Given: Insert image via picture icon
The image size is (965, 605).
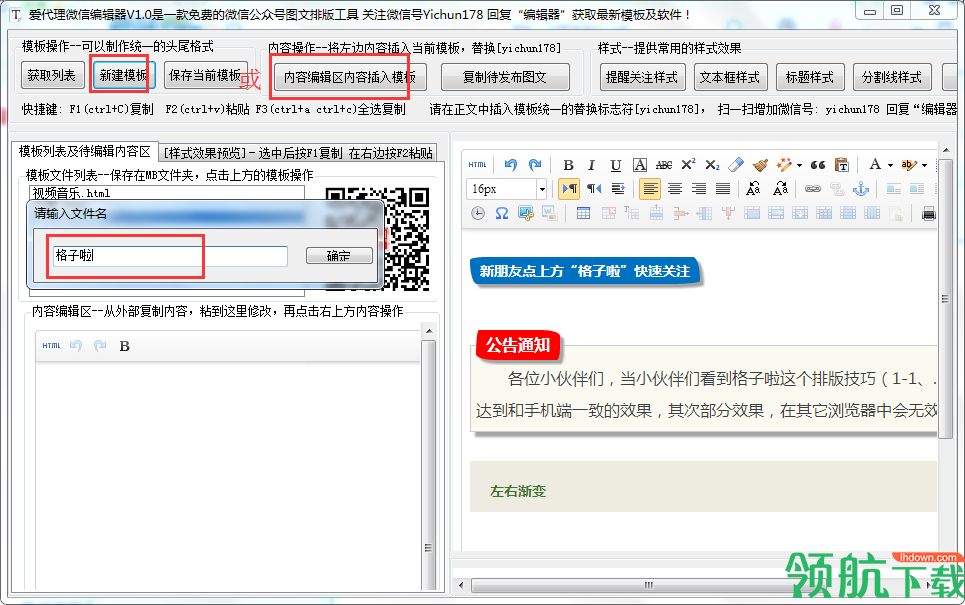Looking at the screenshot, I should pos(526,214).
